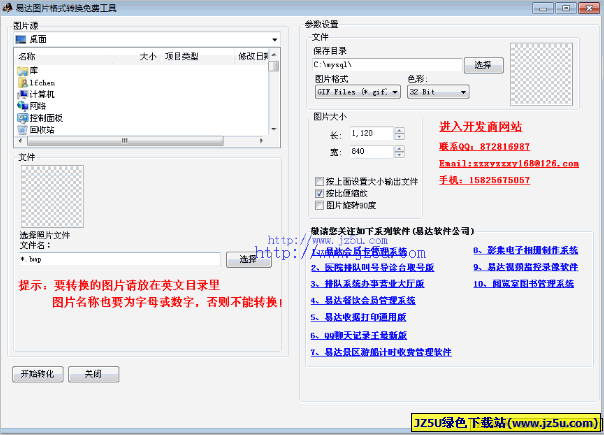604x435 pixels.
Task: Click the 关闭 button
Action: 94,374
